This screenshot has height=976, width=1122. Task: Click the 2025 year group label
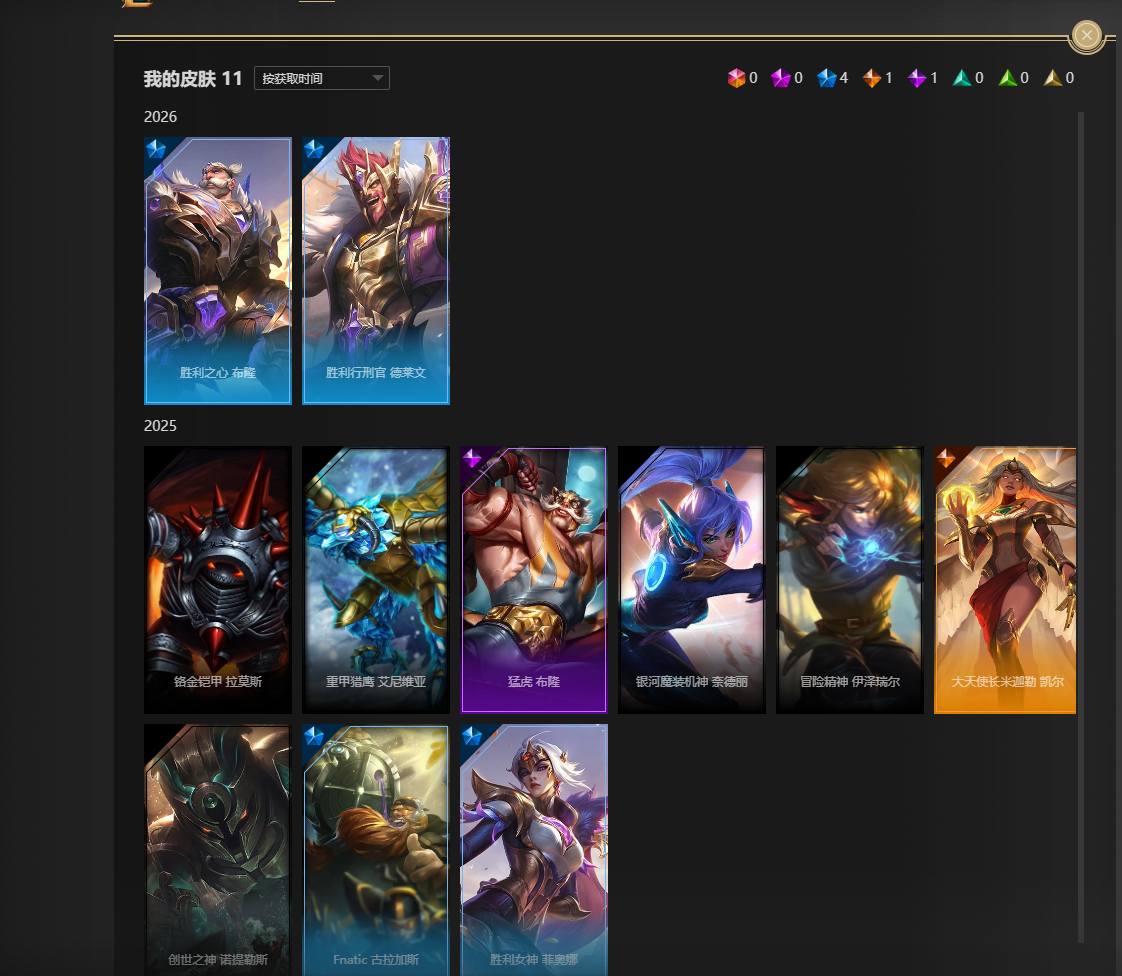coord(160,426)
